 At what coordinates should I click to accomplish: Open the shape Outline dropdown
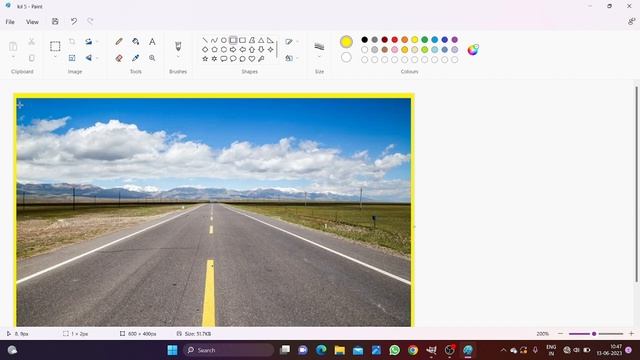[x=291, y=42]
